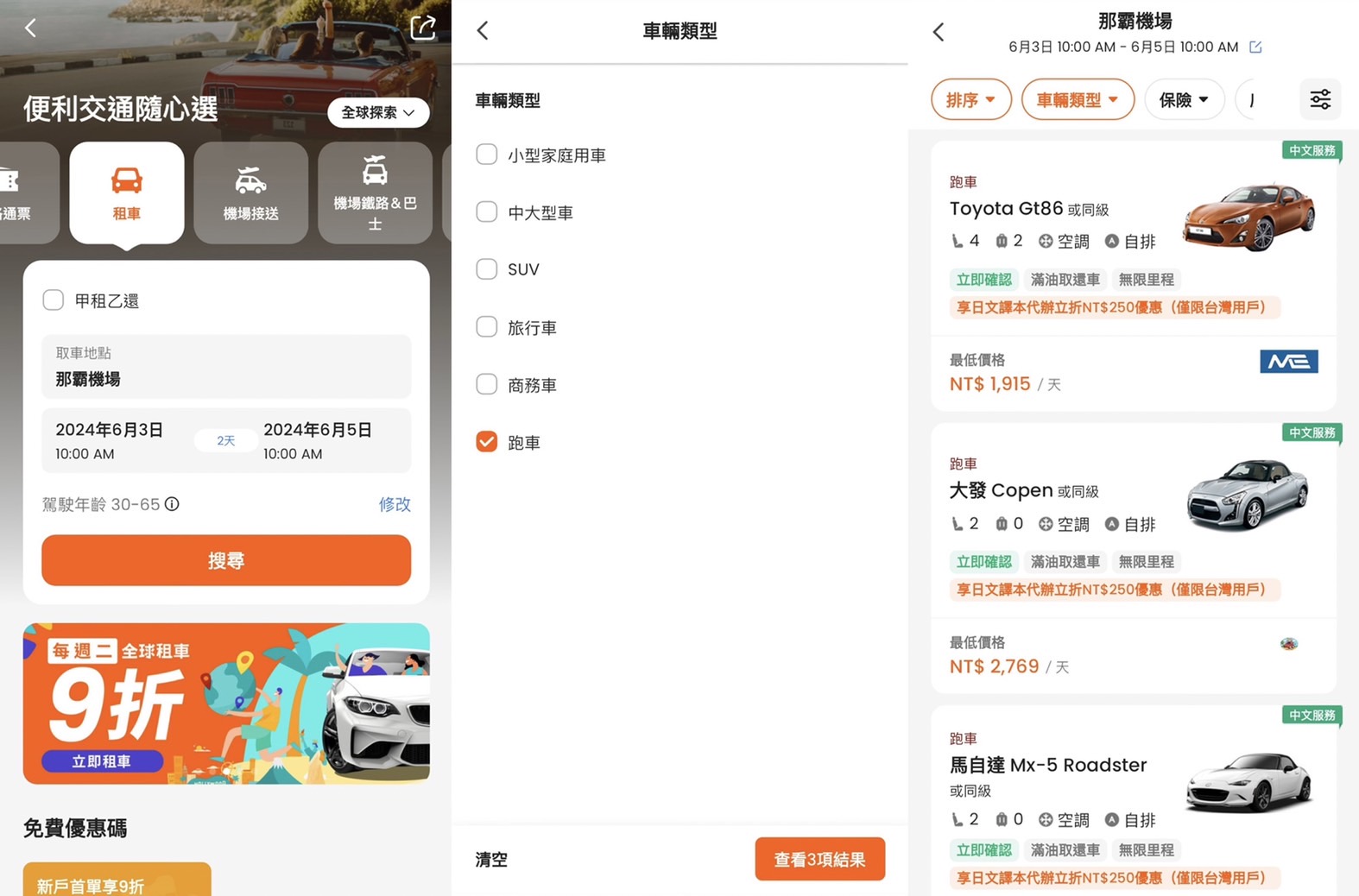The image size is (1359, 896).
Task: Uncheck the 跑車 sports car option
Action: point(487,441)
